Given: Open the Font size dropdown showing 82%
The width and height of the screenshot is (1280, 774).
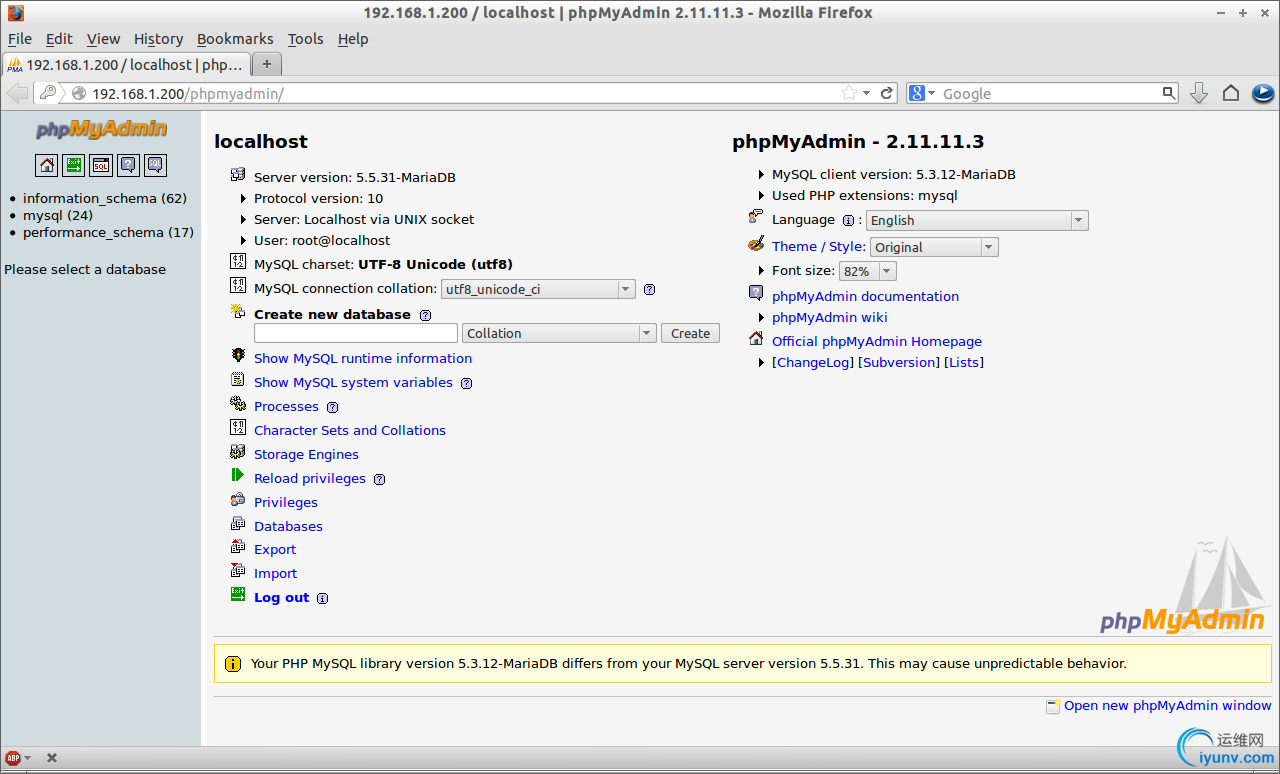Looking at the screenshot, I should 868,271.
